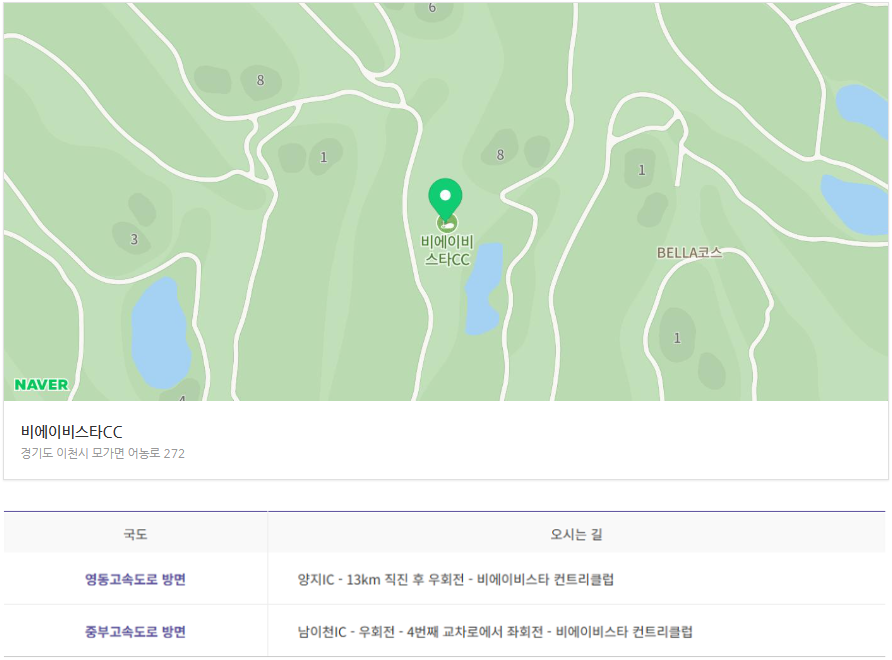Select the hole 3 marker on the map
The image size is (892, 660).
[x=134, y=239]
